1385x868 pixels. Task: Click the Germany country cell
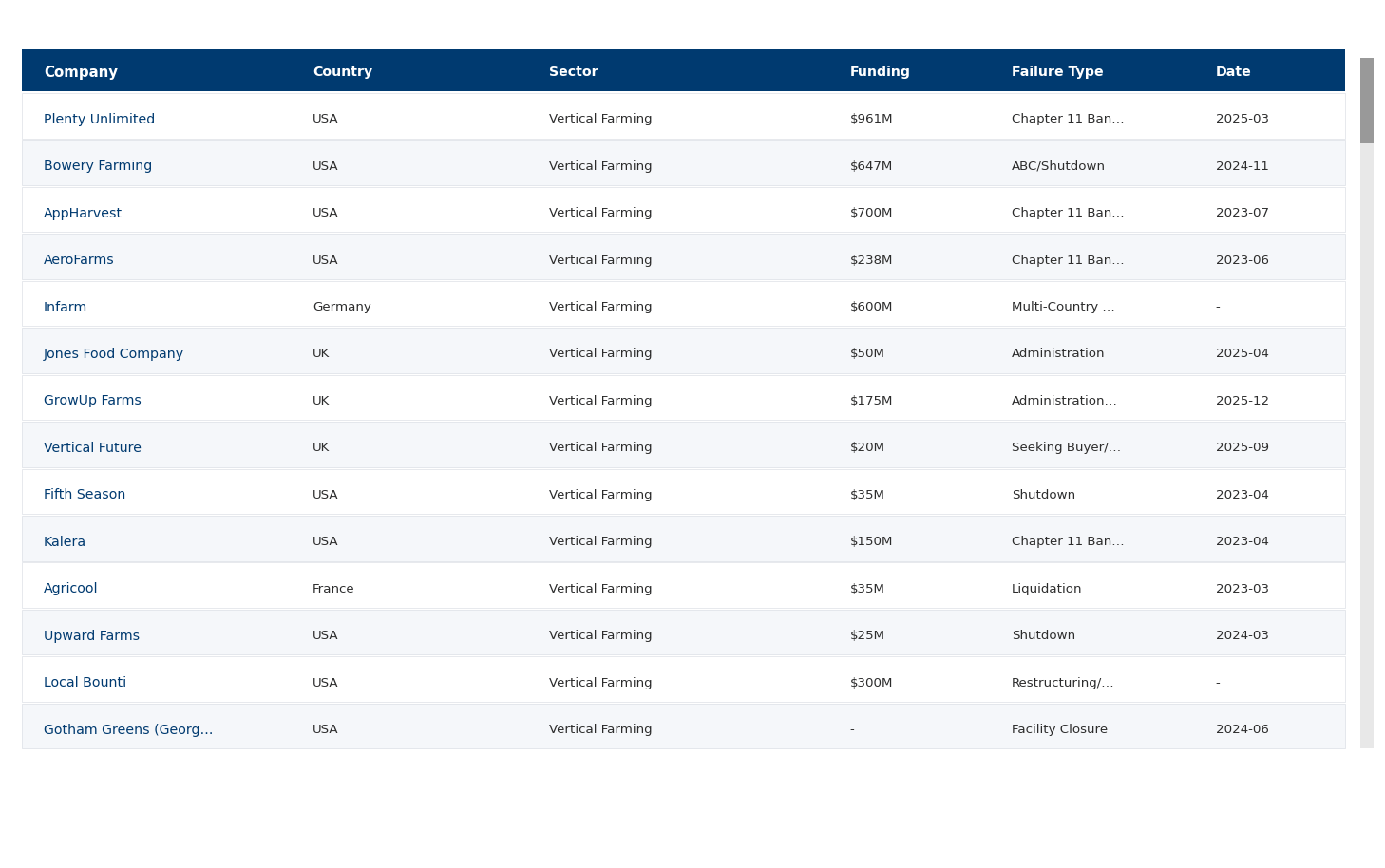(x=342, y=307)
